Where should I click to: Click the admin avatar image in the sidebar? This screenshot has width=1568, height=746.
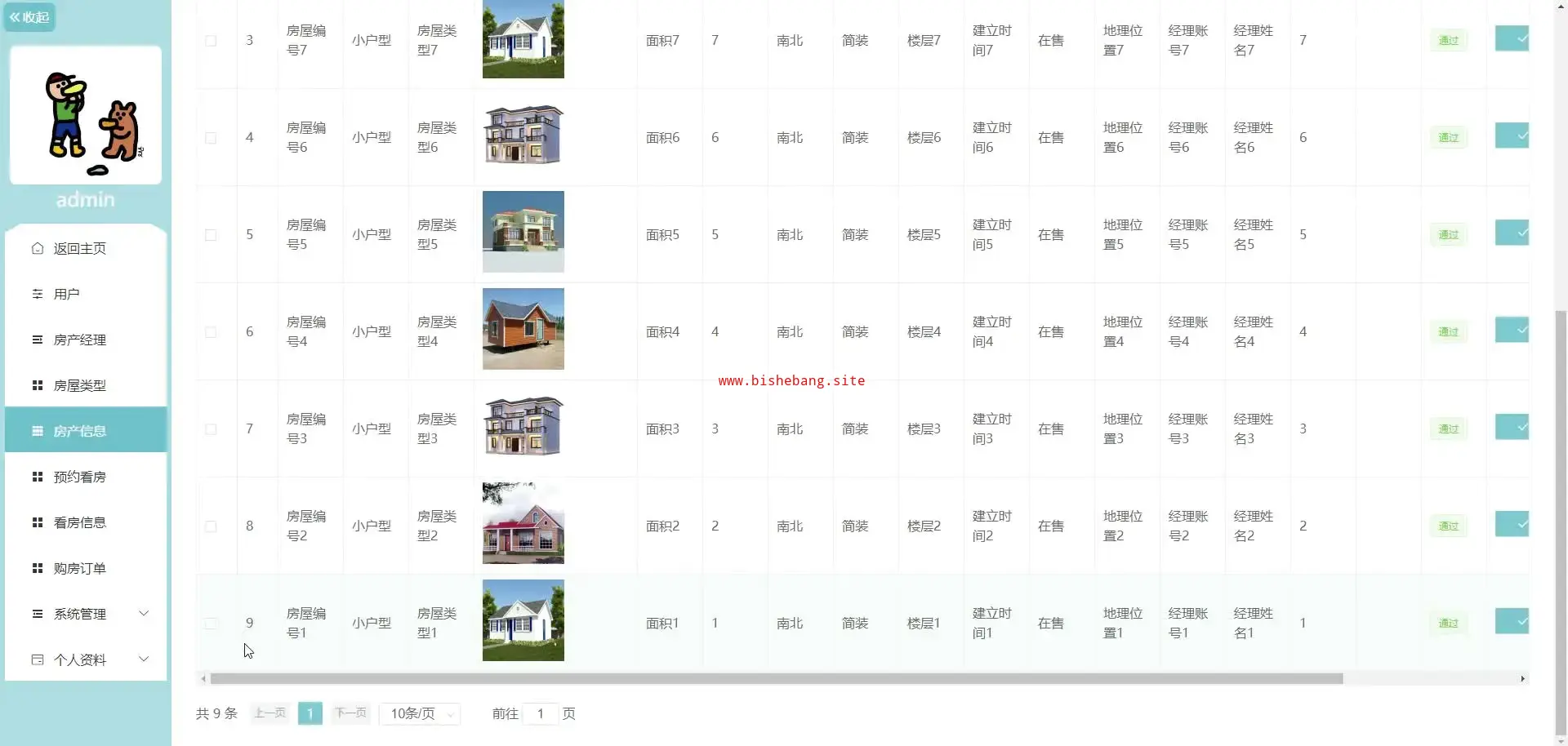(x=86, y=115)
